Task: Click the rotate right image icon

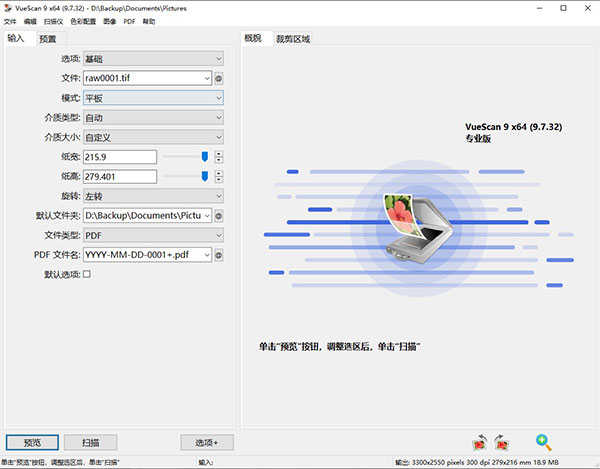Action: (x=501, y=443)
